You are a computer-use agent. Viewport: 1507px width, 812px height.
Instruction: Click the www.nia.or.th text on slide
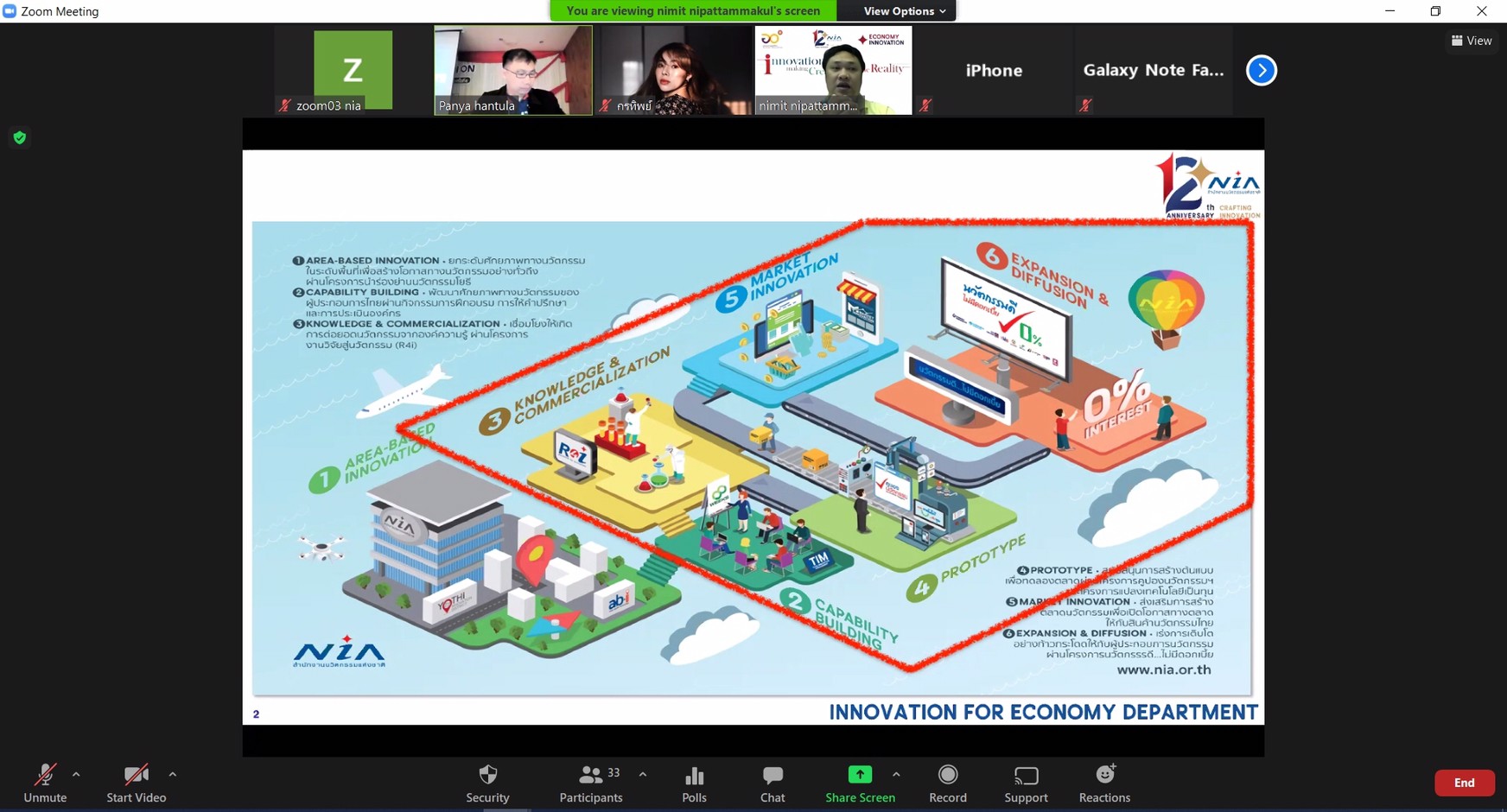click(1164, 669)
